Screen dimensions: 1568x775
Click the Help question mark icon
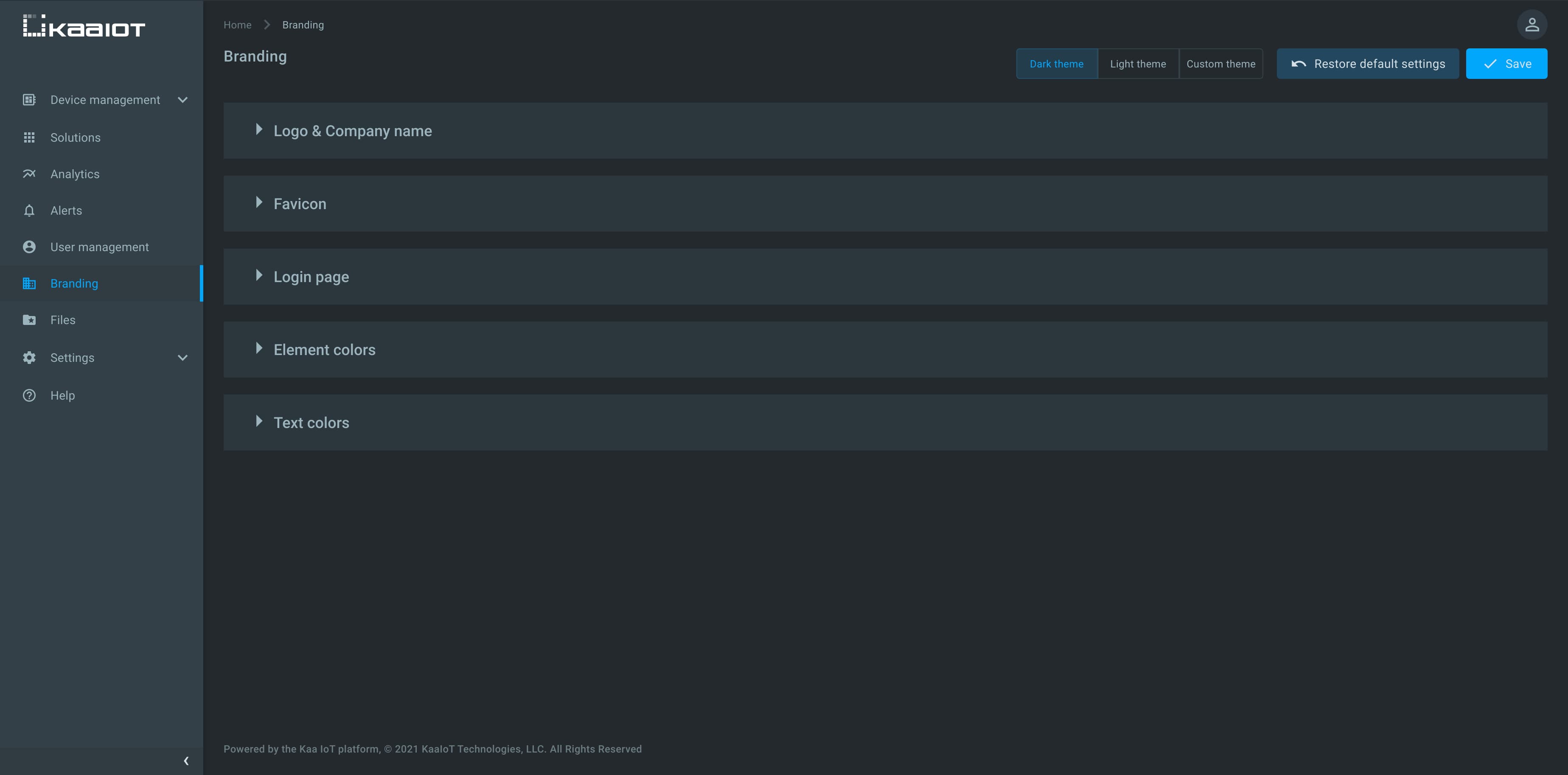click(x=29, y=395)
